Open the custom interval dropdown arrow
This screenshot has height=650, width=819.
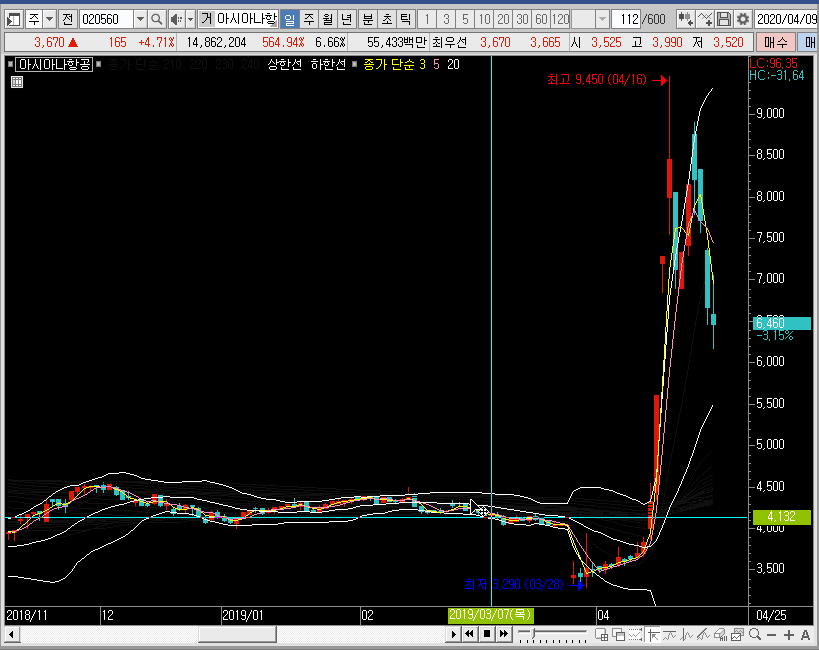click(602, 20)
